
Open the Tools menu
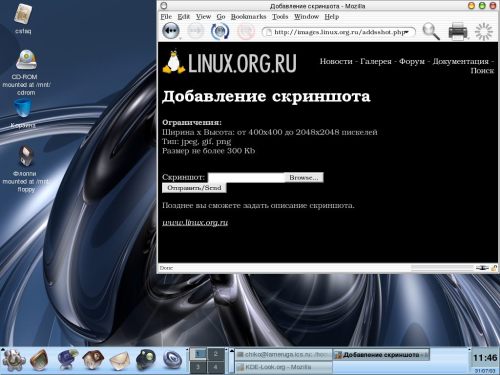click(x=280, y=16)
